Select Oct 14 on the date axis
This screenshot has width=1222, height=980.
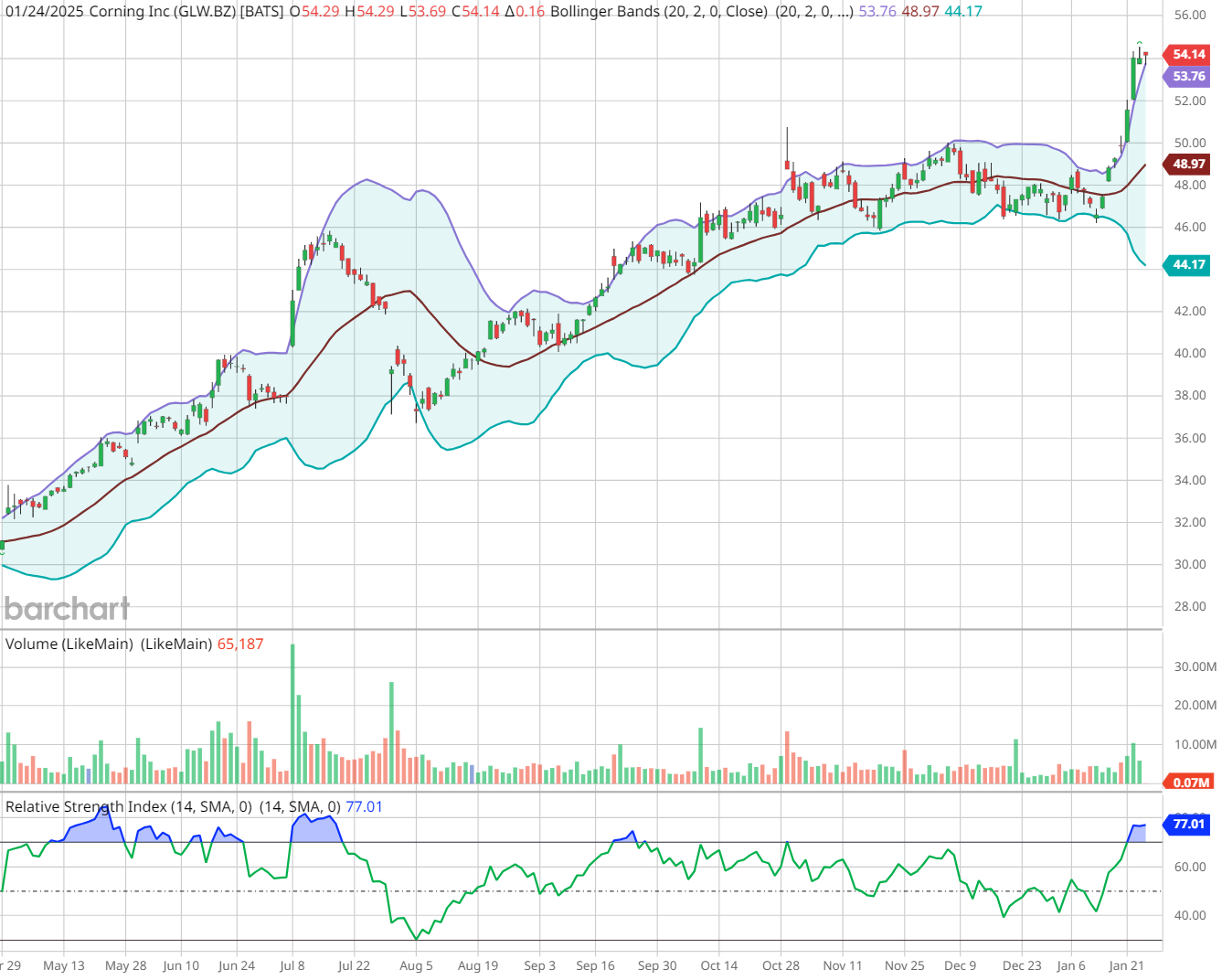(x=719, y=965)
